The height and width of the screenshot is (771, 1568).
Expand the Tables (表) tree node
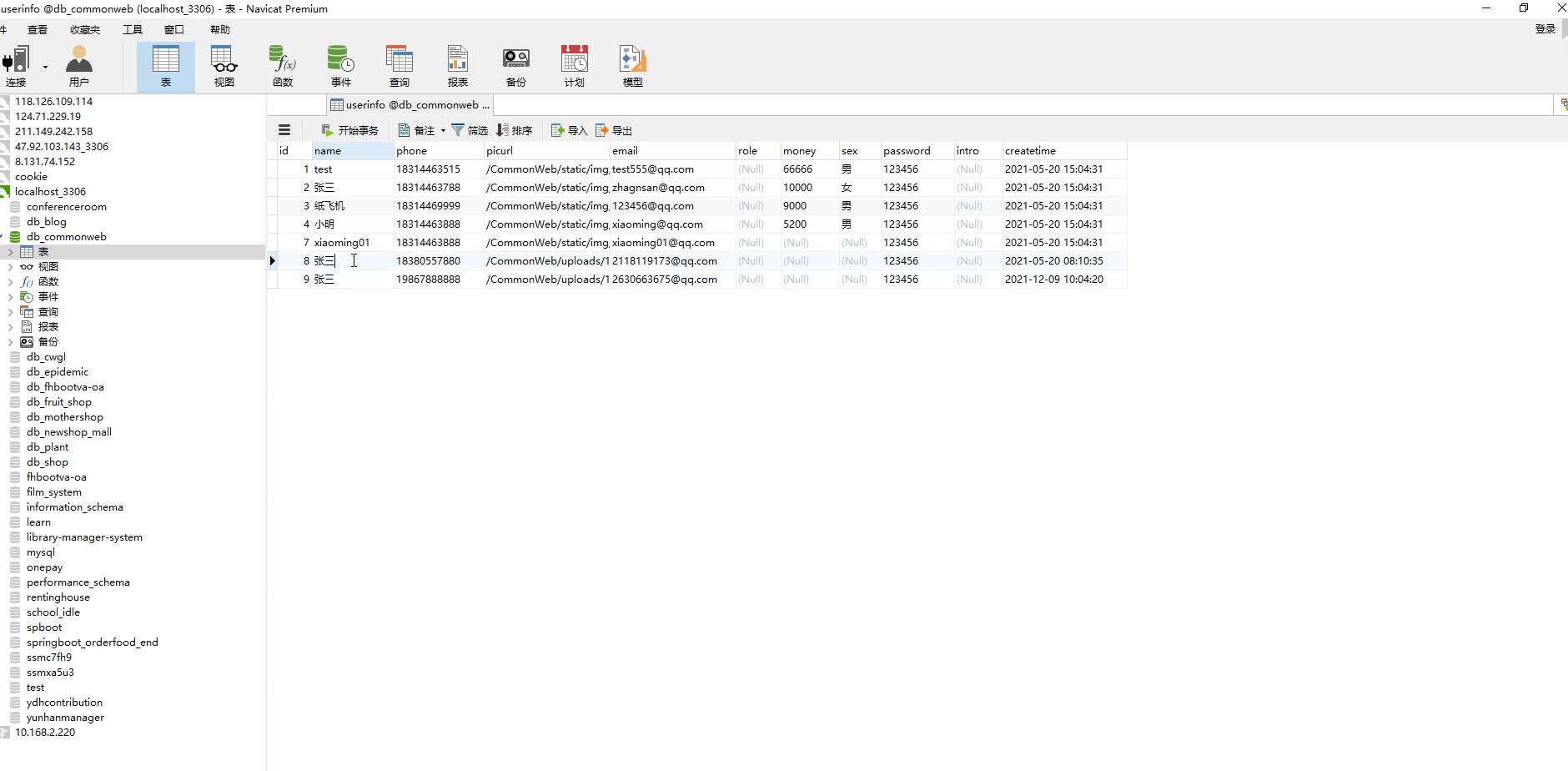coord(10,252)
